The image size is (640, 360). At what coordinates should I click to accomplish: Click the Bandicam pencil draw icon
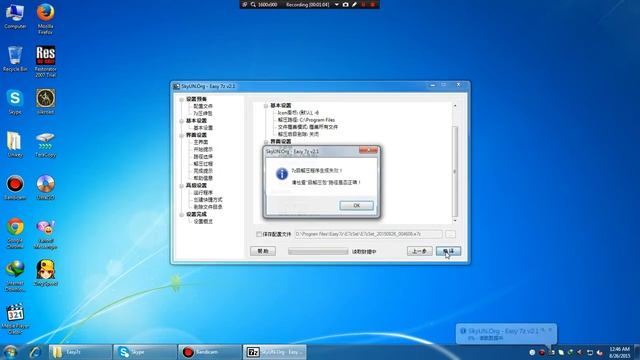tap(354, 4)
